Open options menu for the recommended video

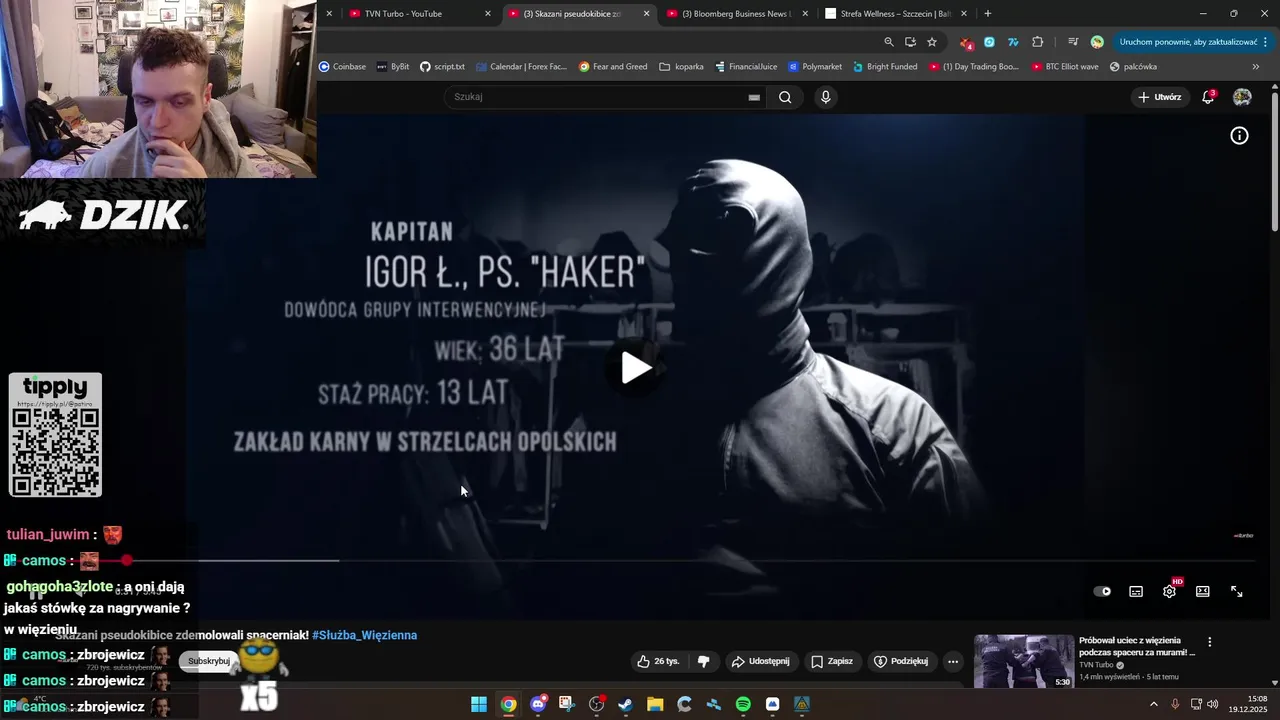point(1209,642)
